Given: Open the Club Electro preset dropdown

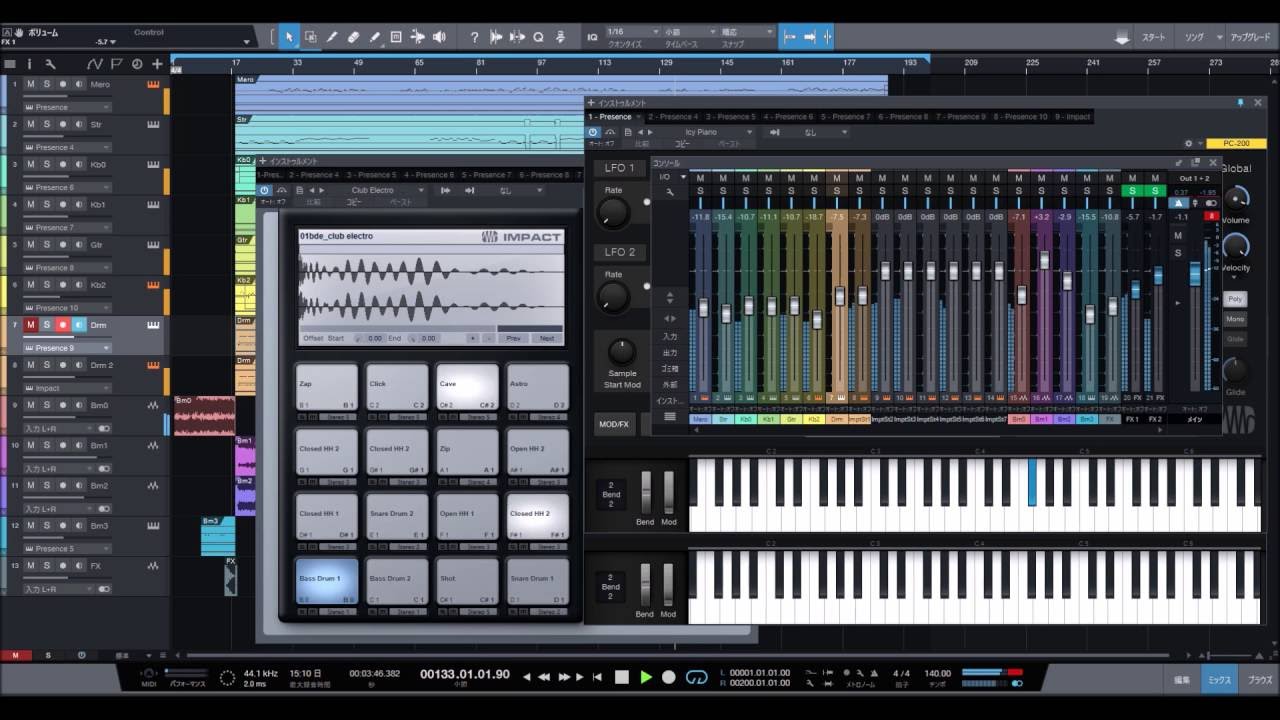Looking at the screenshot, I should tap(385, 190).
